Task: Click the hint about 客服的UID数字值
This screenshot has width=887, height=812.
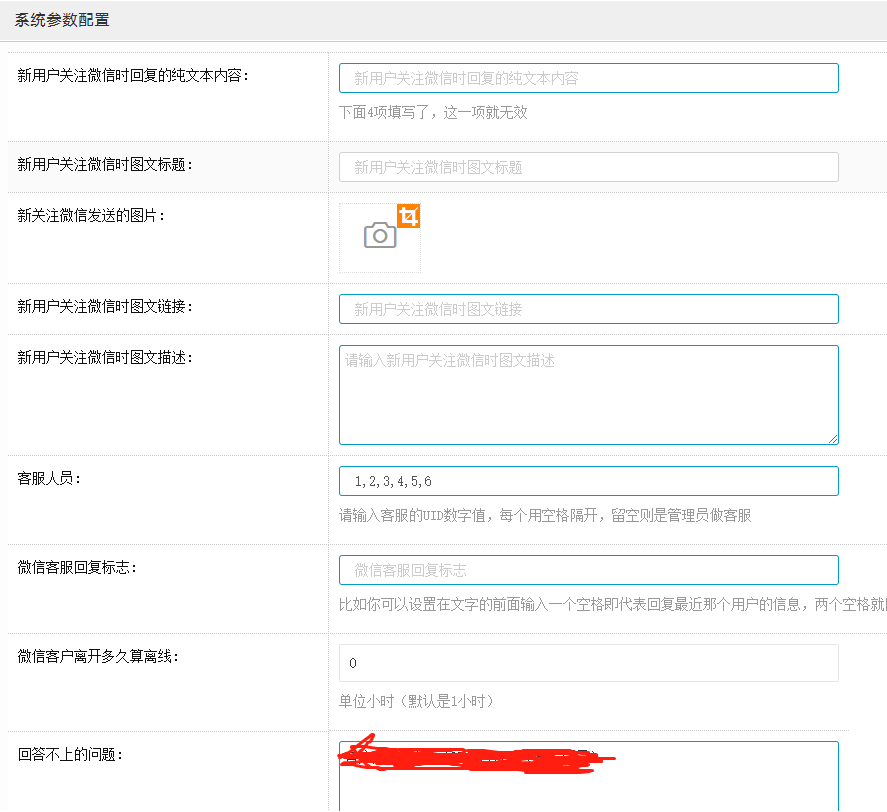Action: coord(545,516)
